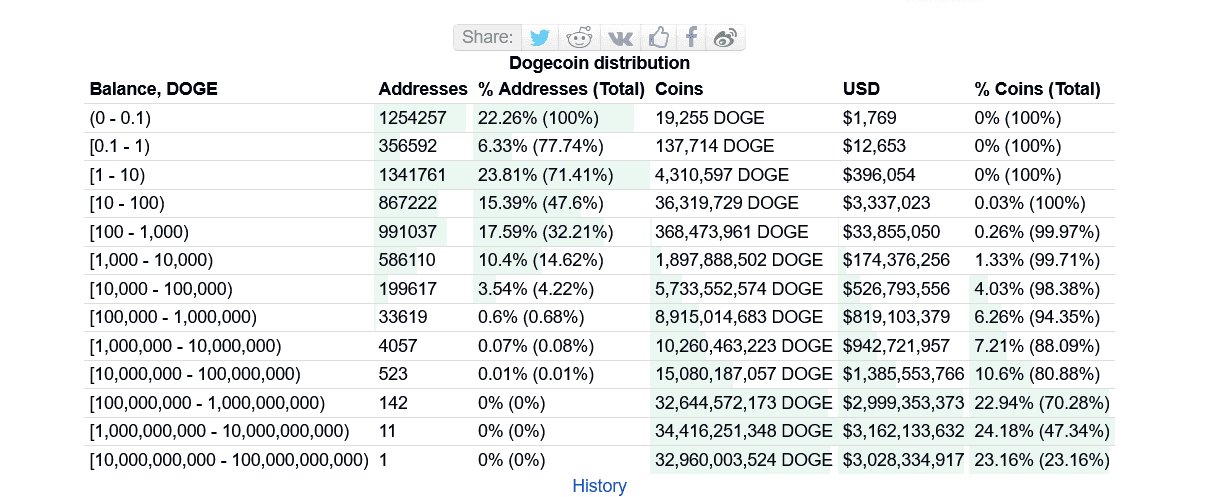This screenshot has height=497, width=1223.
Task: Select the $3,028,334,917 USD value
Action: tap(903, 461)
